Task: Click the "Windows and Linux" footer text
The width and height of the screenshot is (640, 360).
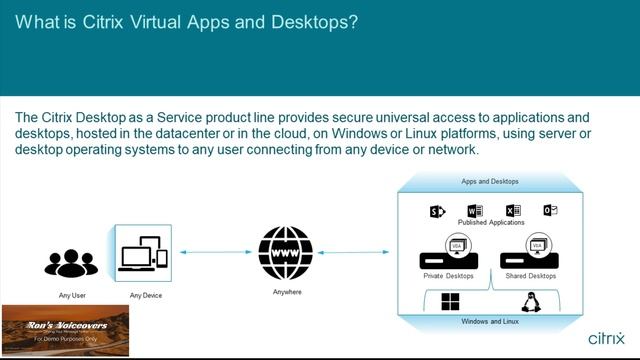Action: [490, 321]
